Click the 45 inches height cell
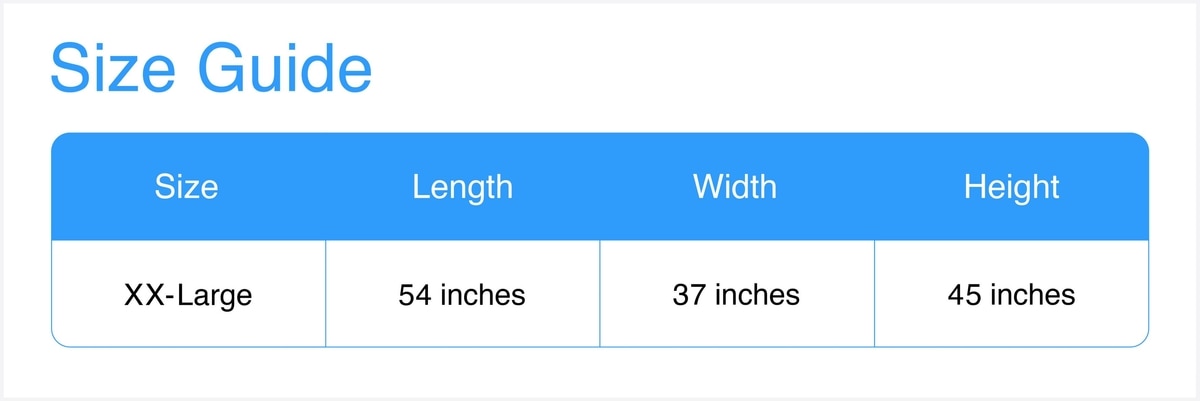This screenshot has width=1200, height=401. coord(1011,295)
